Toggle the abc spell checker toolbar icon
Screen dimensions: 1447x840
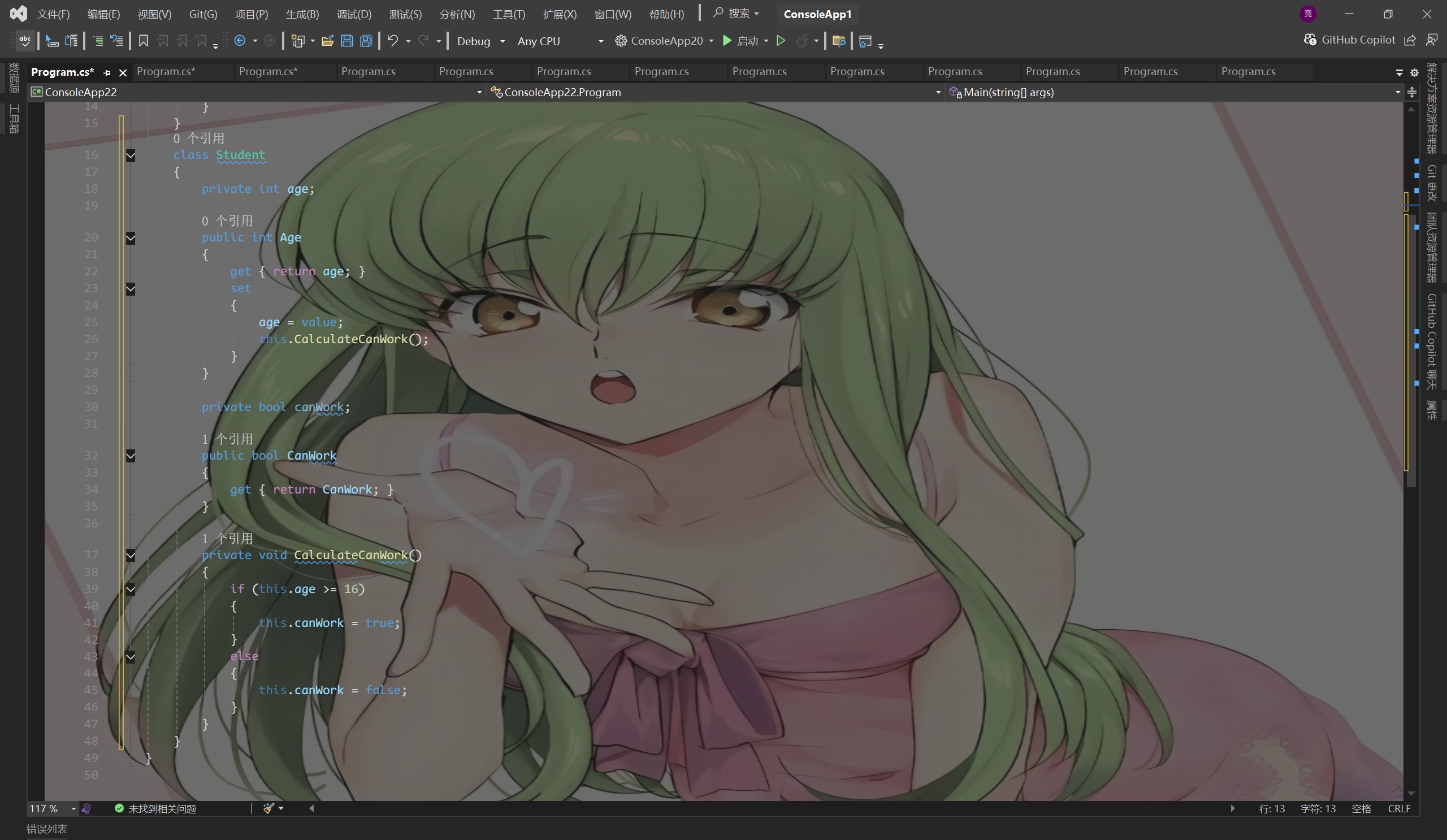tap(24, 41)
